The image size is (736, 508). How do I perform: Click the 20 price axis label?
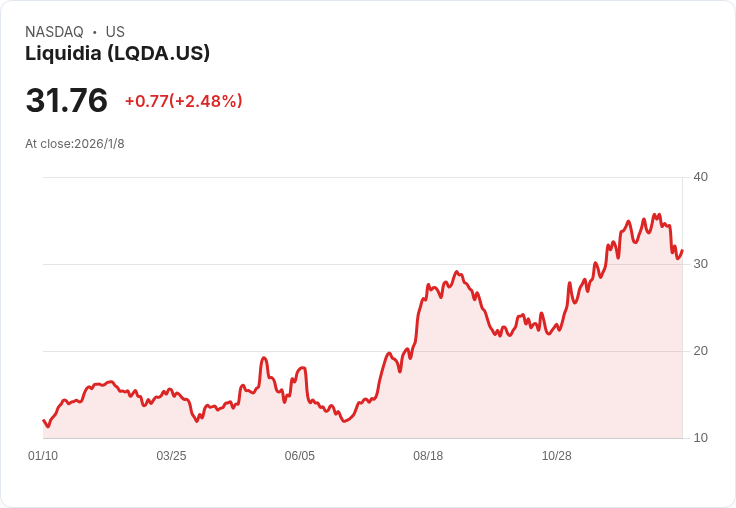[x=700, y=351]
